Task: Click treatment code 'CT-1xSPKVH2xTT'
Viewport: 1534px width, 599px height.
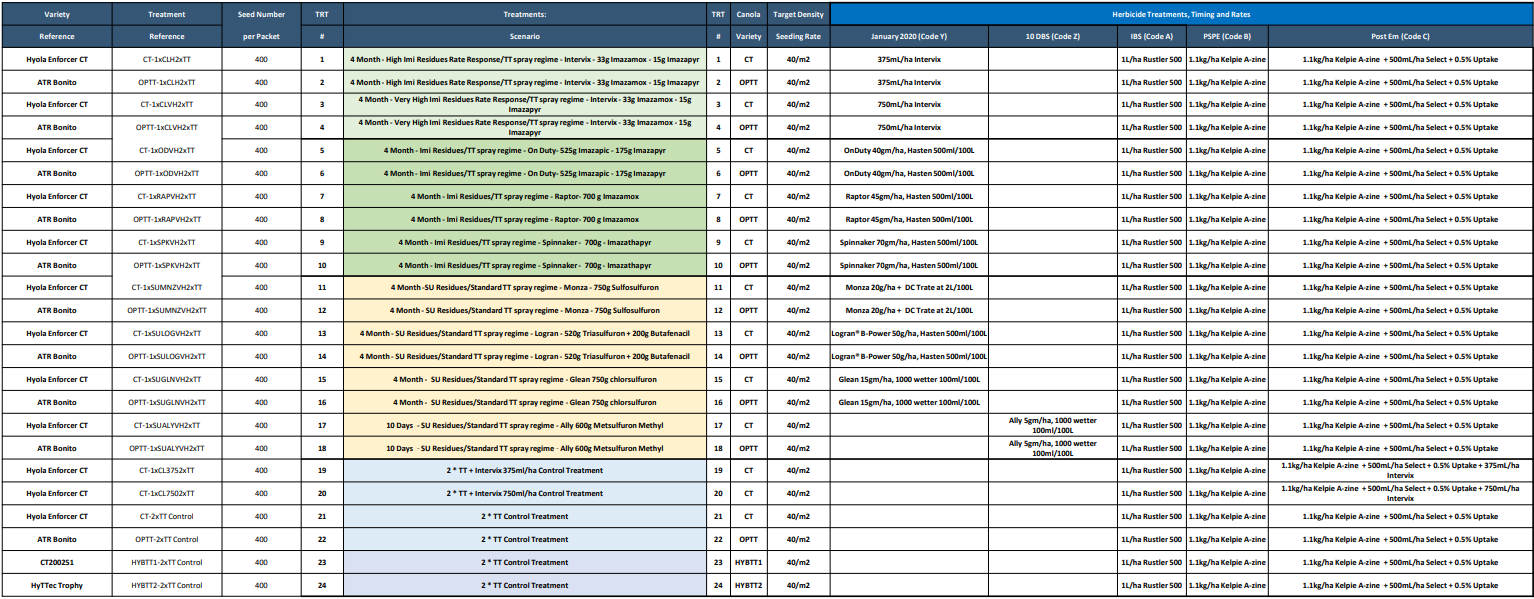Action: (x=167, y=242)
